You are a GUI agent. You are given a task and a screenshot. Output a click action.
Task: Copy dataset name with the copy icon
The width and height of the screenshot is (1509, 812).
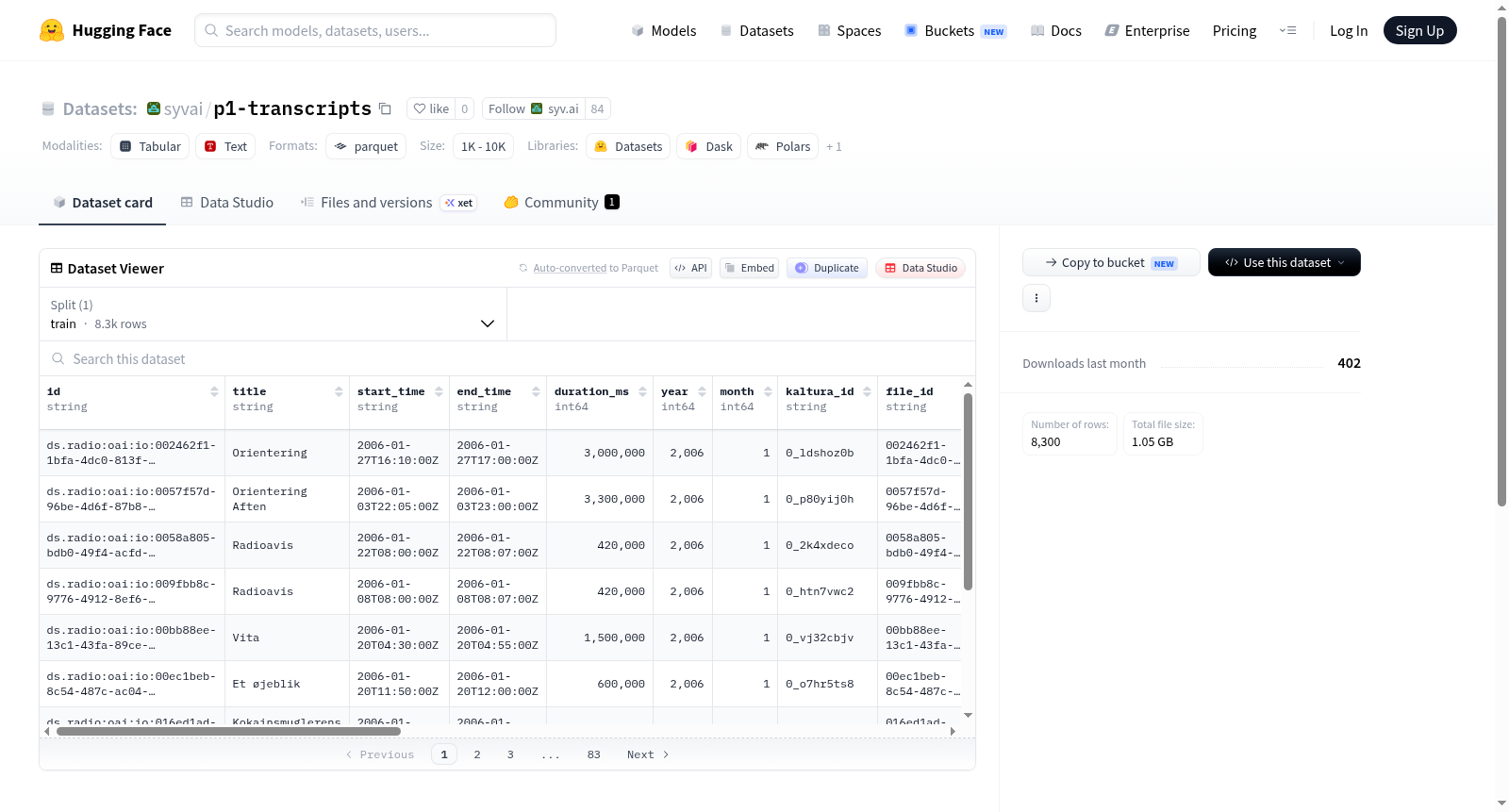pyautogui.click(x=385, y=108)
